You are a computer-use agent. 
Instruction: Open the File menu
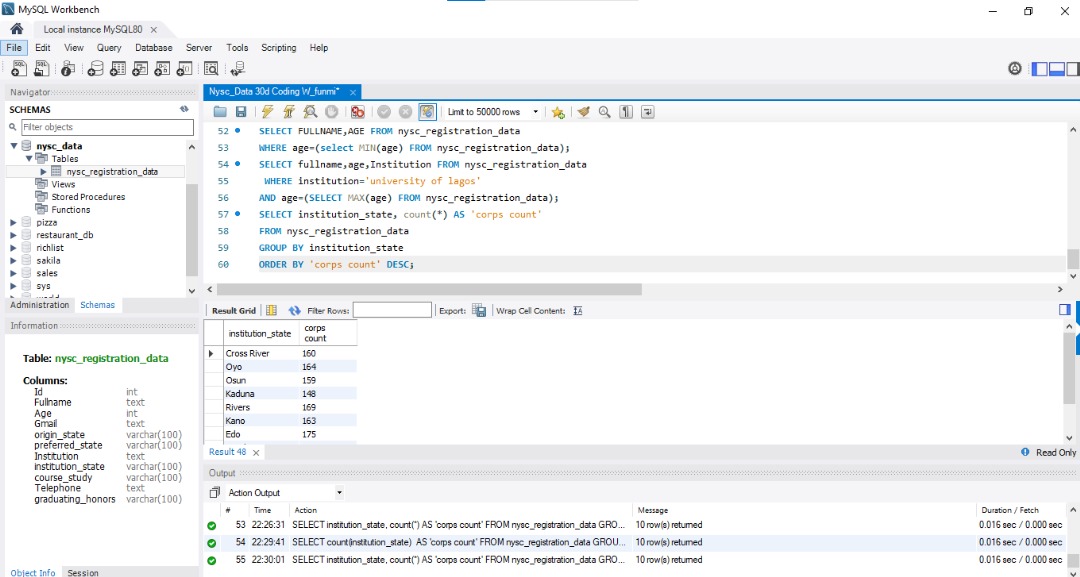click(x=14, y=48)
